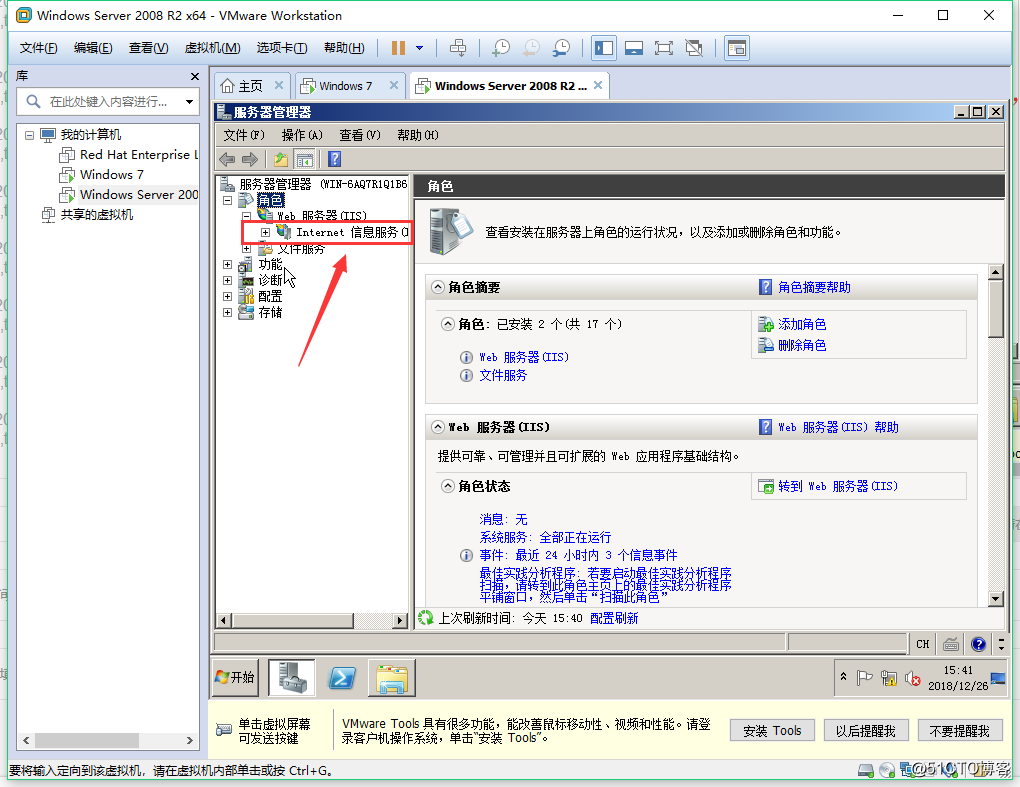The image size is (1020, 787).
Task: Expand the 文件服务 tree node
Action: pyautogui.click(x=247, y=248)
